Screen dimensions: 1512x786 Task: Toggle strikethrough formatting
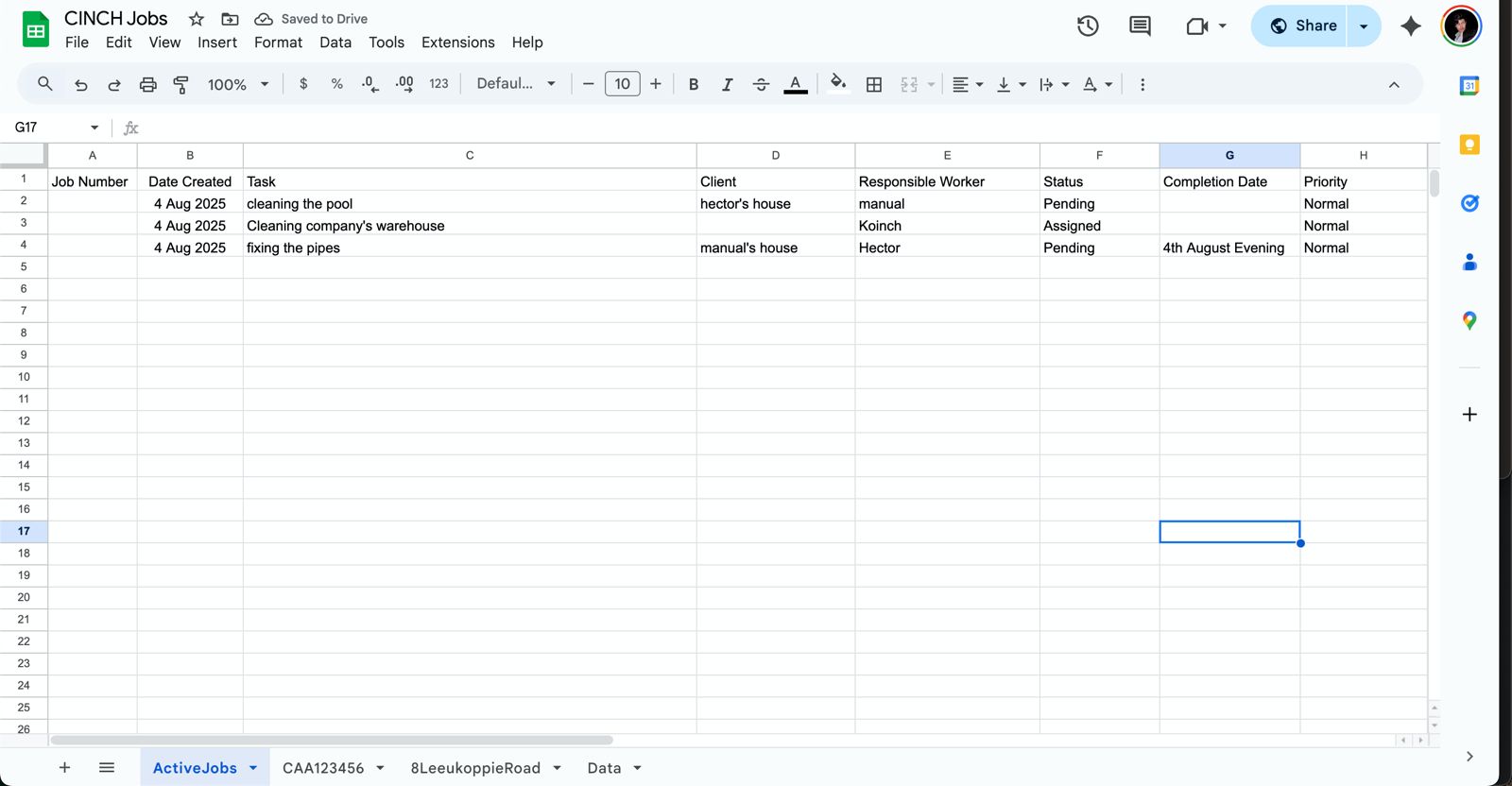click(761, 84)
